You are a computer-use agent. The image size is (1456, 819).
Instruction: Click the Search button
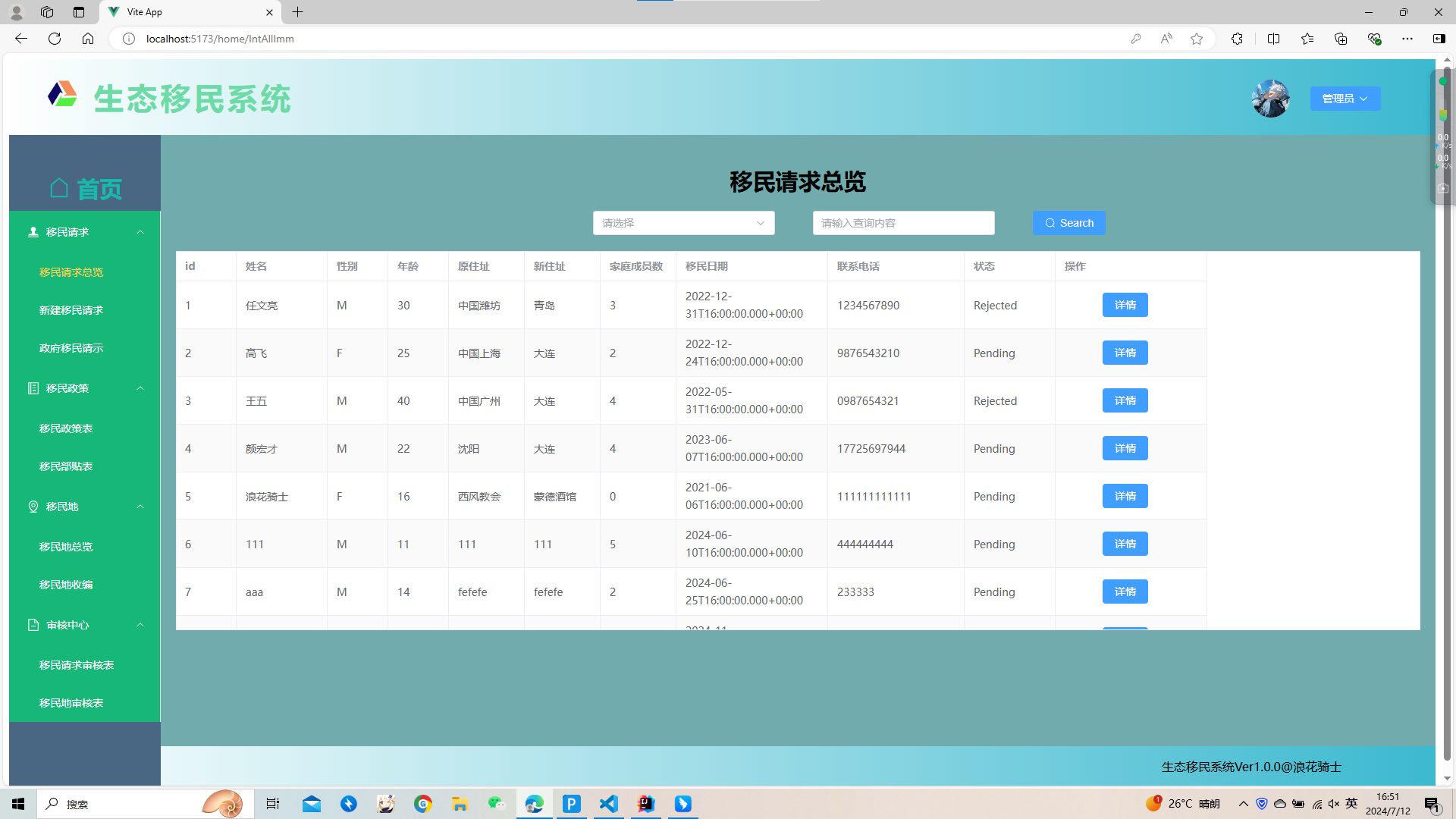(x=1069, y=223)
